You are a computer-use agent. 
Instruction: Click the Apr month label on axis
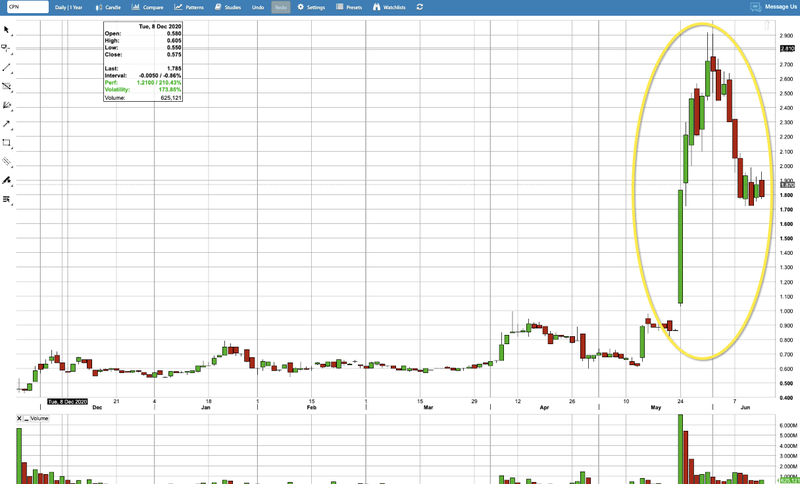tap(544, 408)
